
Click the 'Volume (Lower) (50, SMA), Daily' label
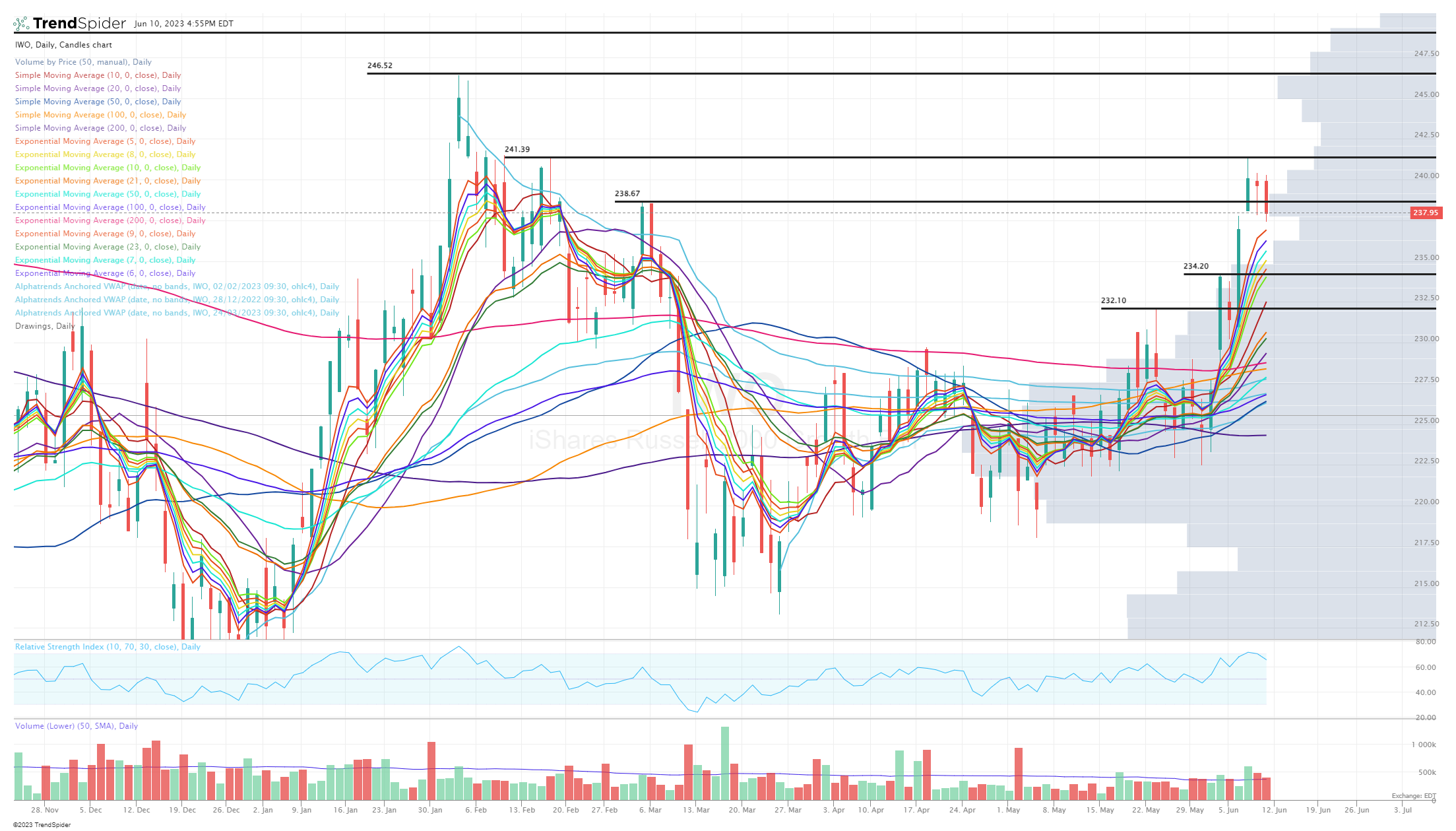click(x=77, y=726)
